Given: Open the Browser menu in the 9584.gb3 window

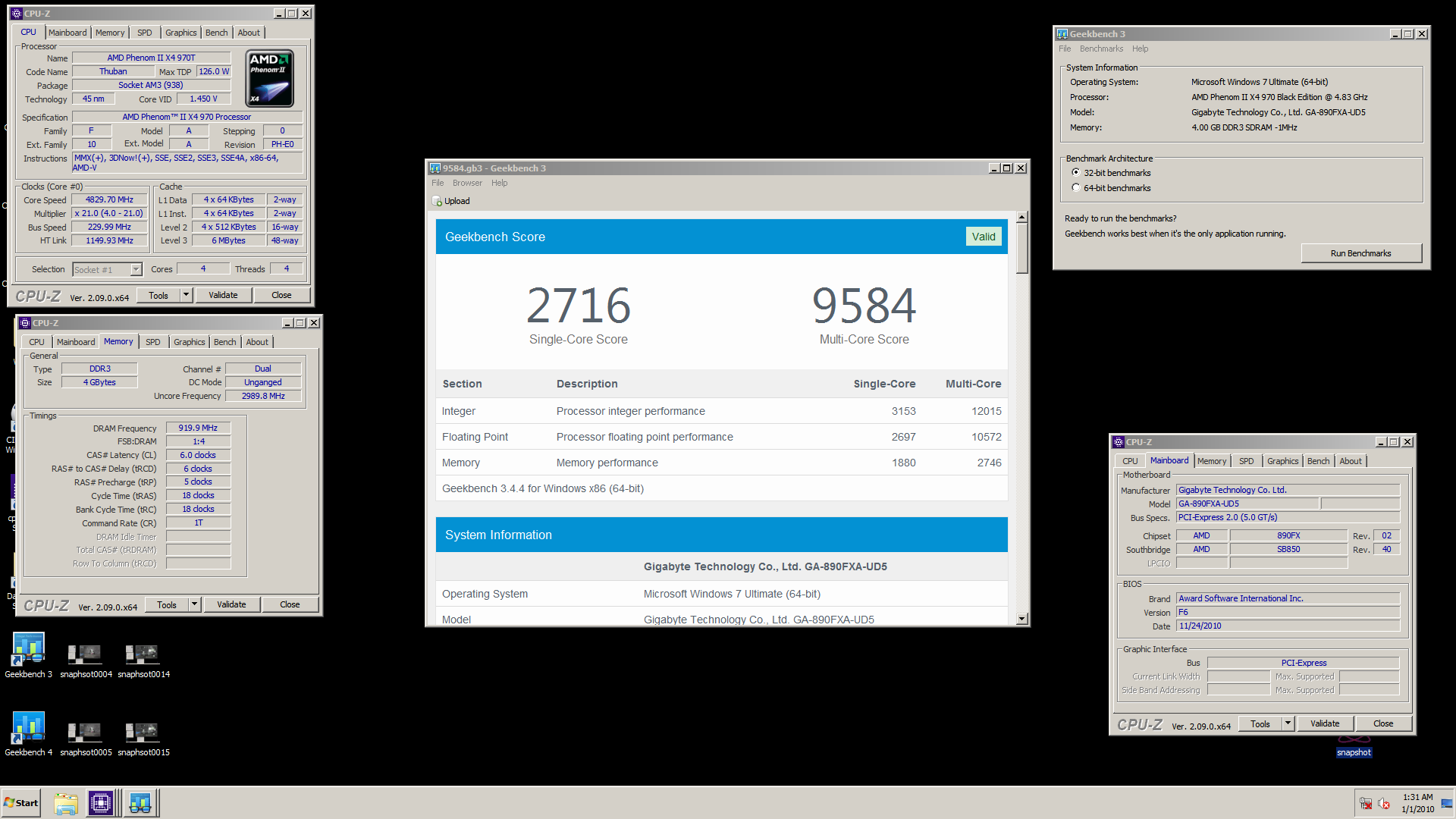Looking at the screenshot, I should coord(467,183).
